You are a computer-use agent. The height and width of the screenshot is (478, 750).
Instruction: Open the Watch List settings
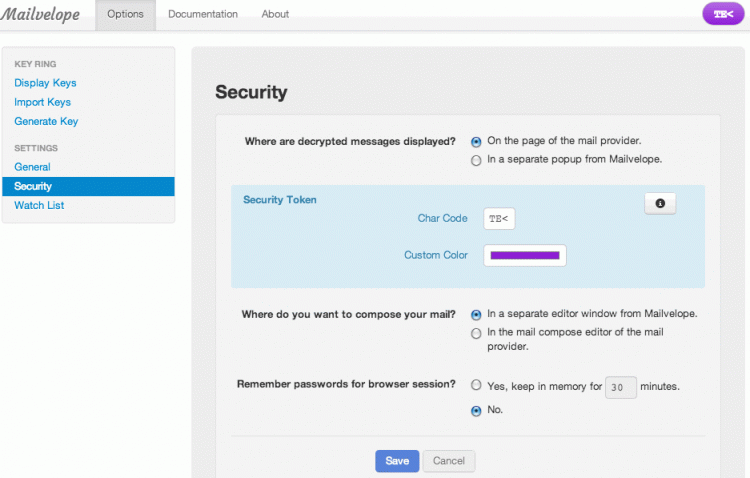coord(38,205)
